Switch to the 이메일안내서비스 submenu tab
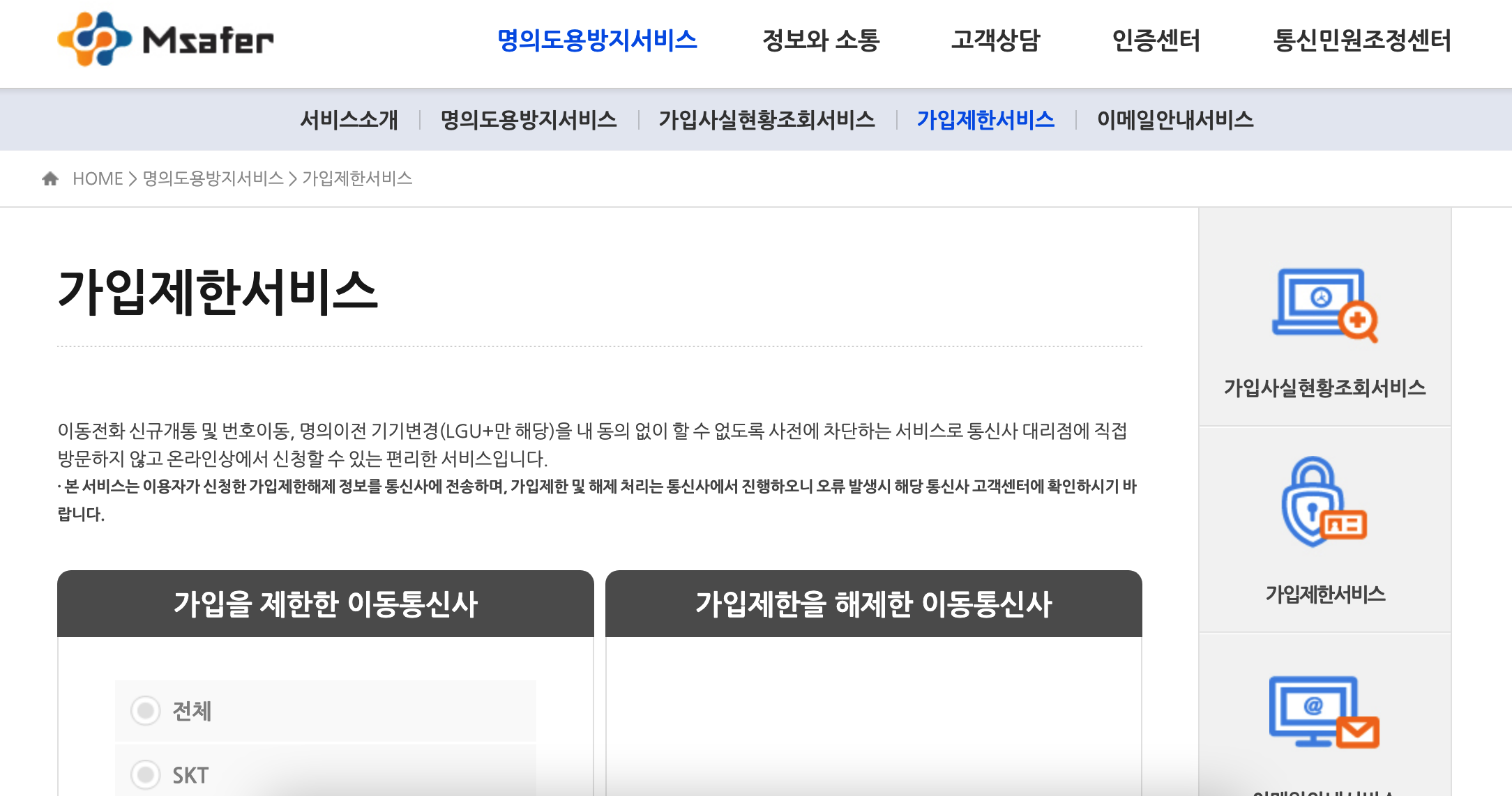Screen dimensions: 1512x796 (1174, 120)
